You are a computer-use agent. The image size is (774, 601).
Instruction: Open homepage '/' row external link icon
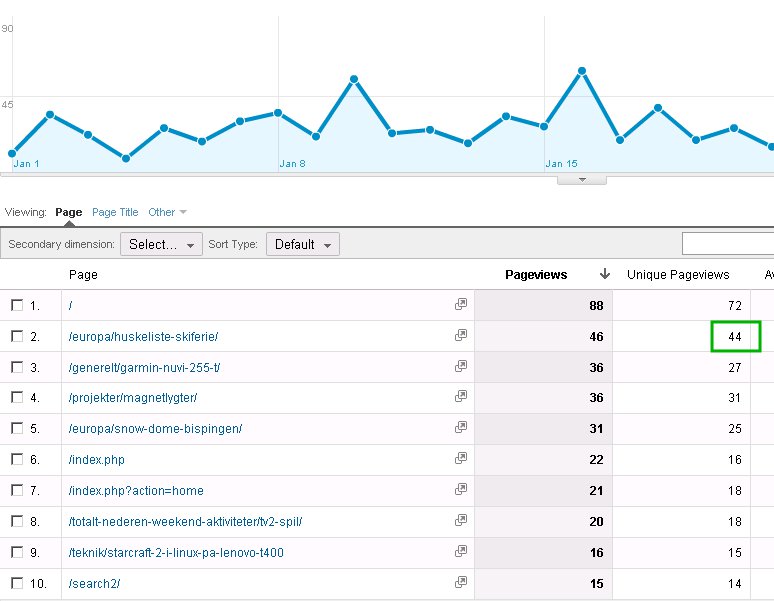[x=461, y=304]
